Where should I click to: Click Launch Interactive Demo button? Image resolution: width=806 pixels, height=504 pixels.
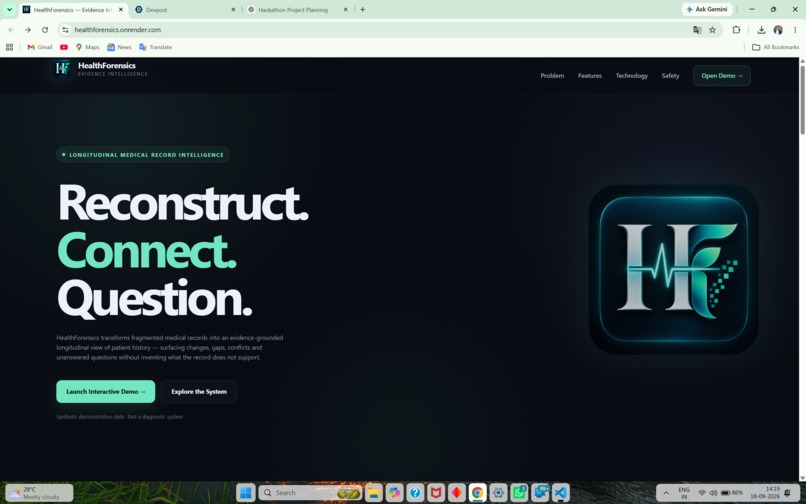pos(105,391)
